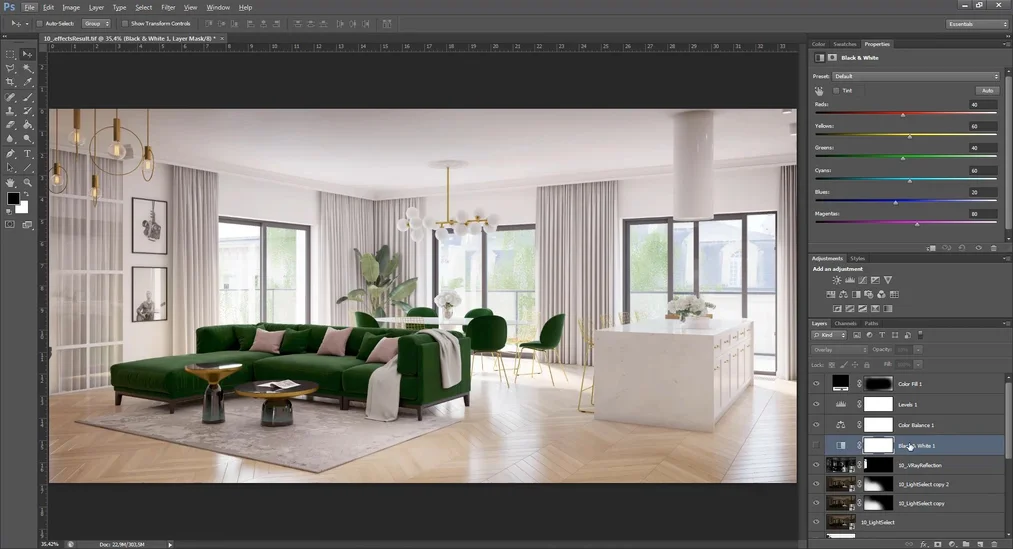
Task: Hide the Color Fill 1 layer
Action: pyautogui.click(x=816, y=384)
